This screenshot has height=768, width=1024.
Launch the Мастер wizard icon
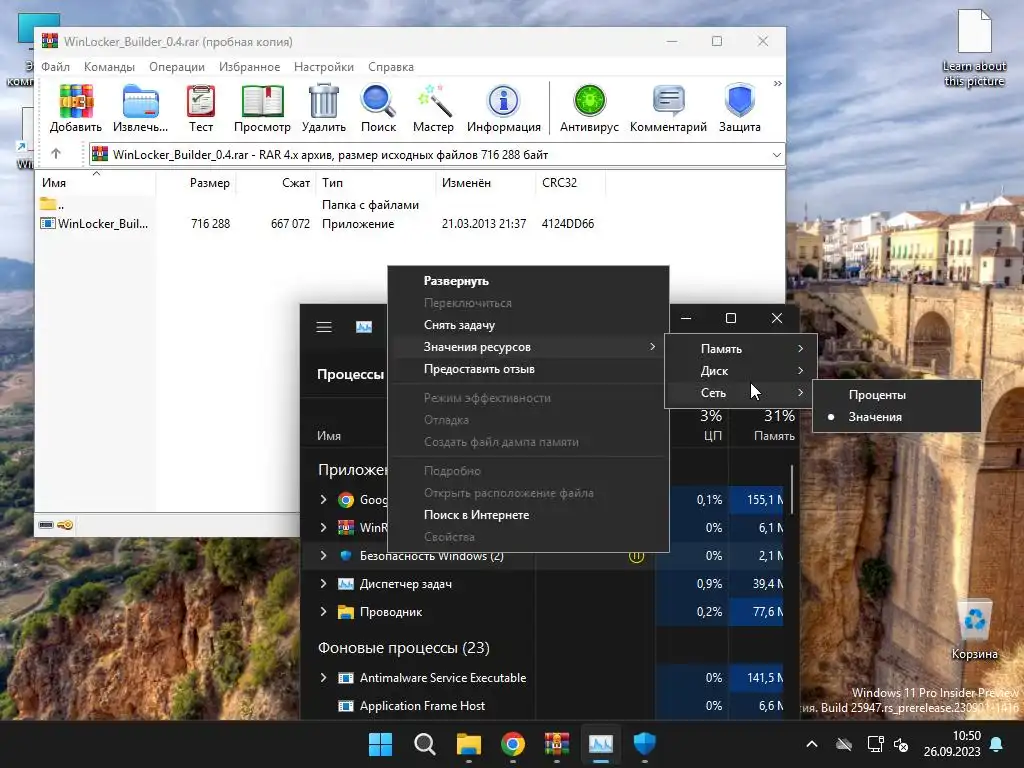click(433, 108)
